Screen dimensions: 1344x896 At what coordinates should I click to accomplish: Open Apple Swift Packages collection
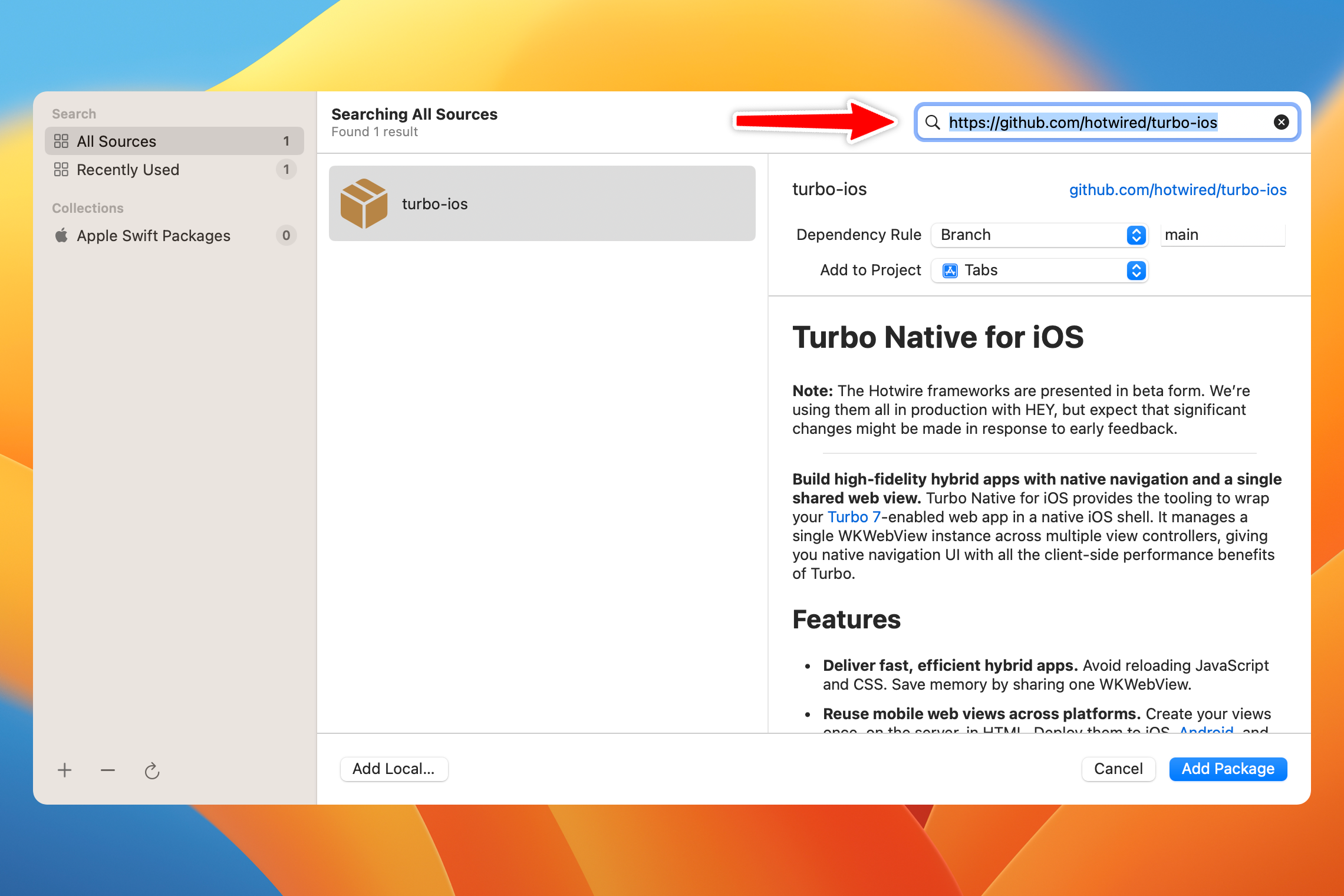click(174, 235)
